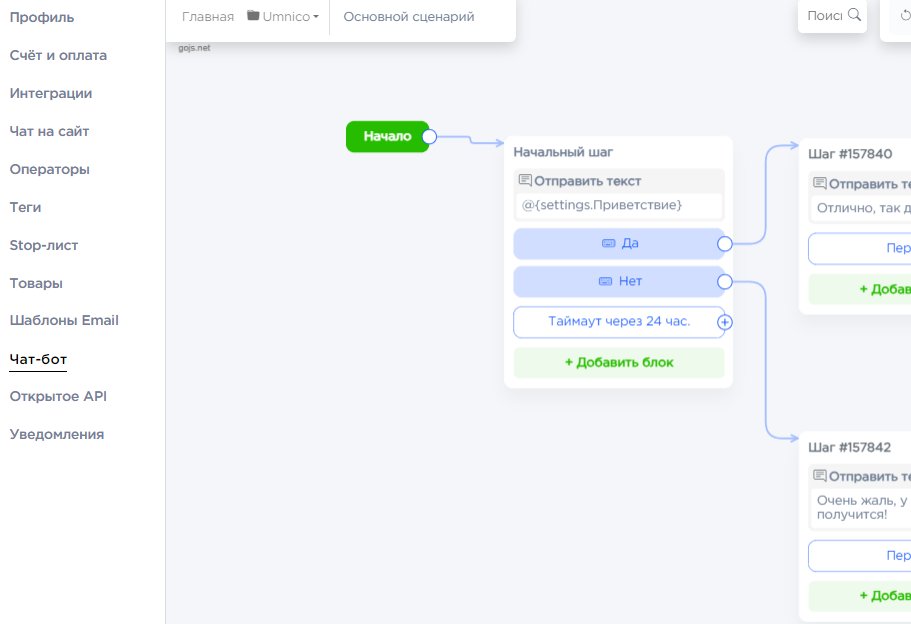Click the undo arrow icon at top right
911x624 pixels.
pyautogui.click(x=906, y=15)
